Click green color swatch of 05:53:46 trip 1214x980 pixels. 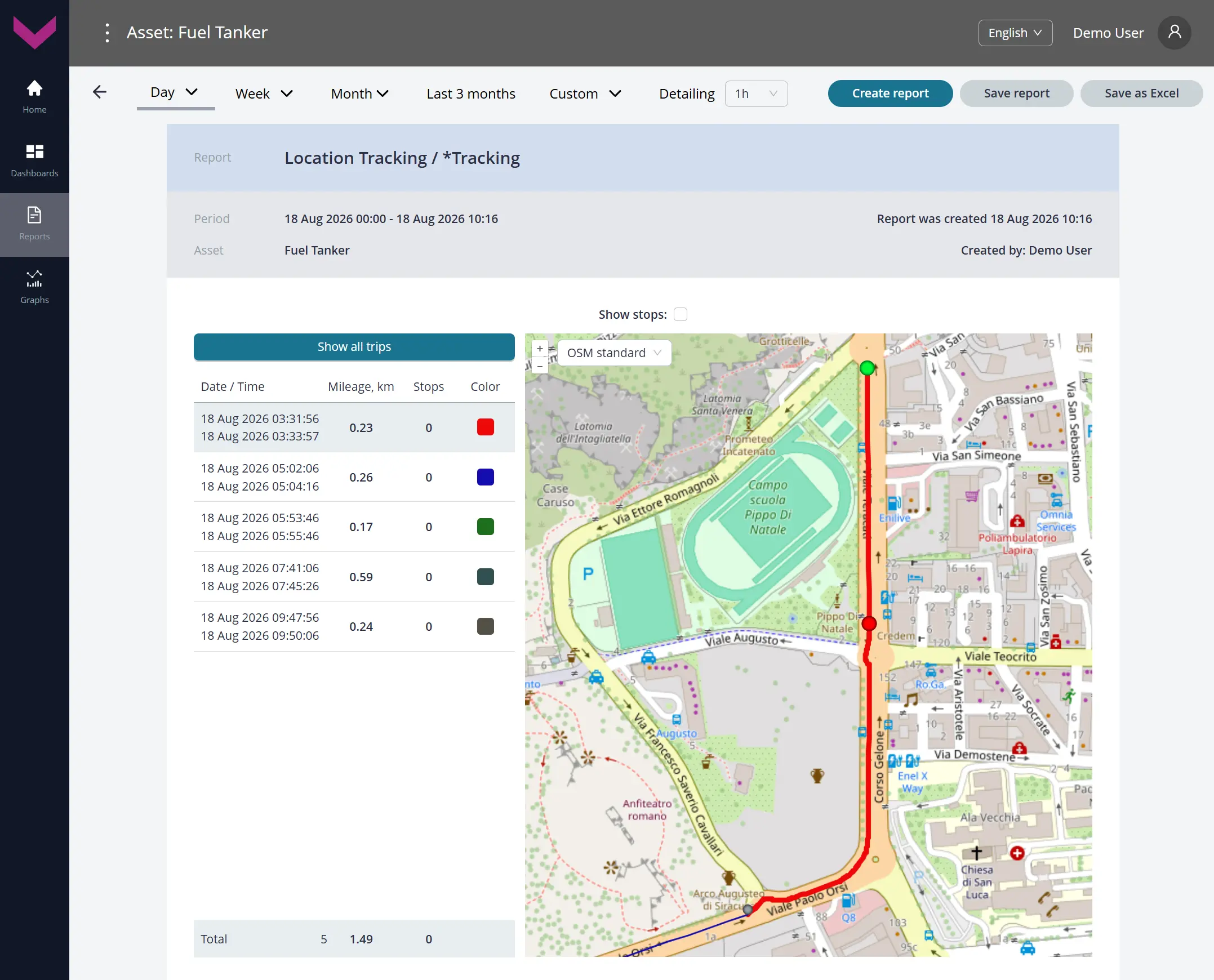485,527
